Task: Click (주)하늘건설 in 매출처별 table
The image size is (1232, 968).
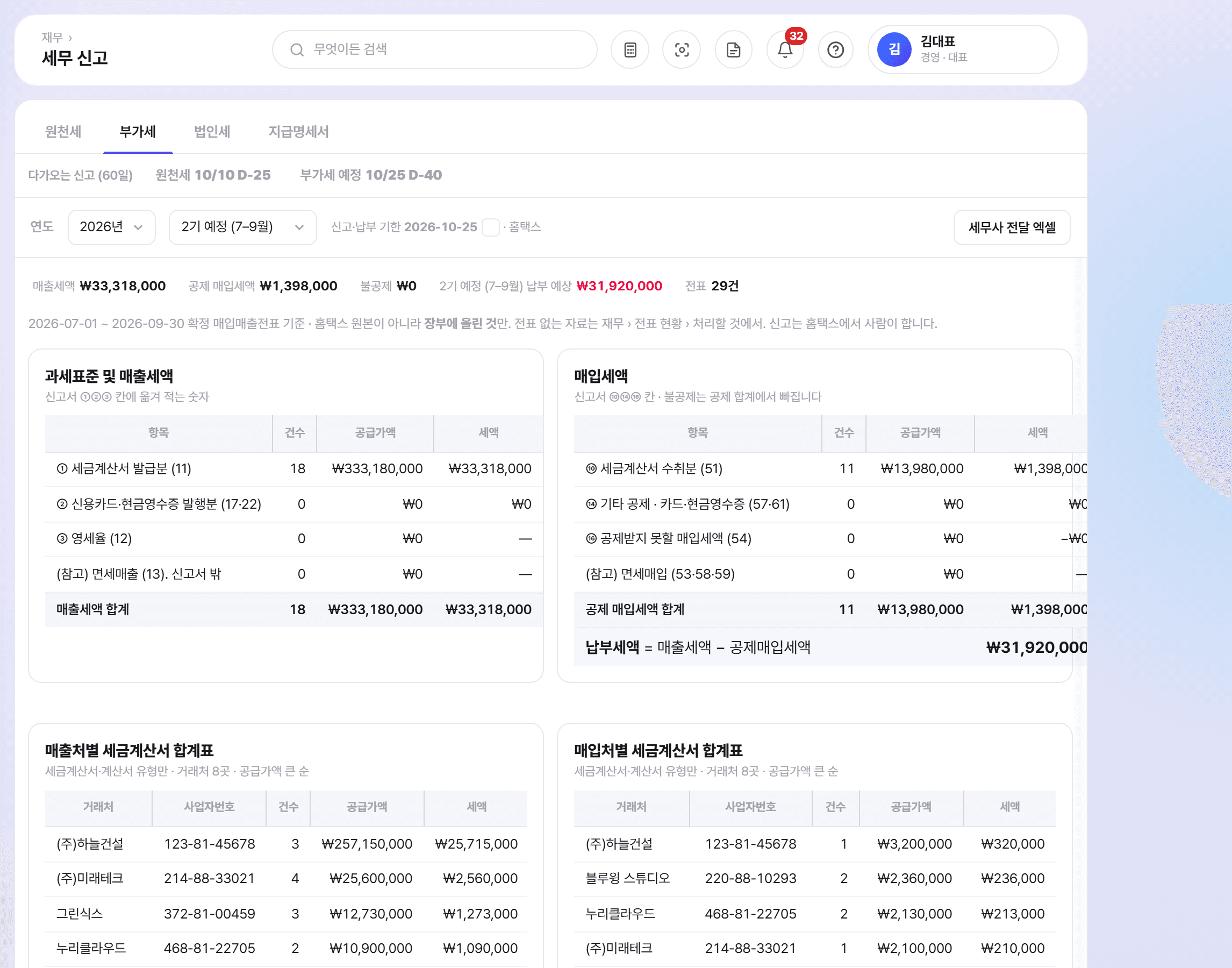Action: tap(89, 844)
